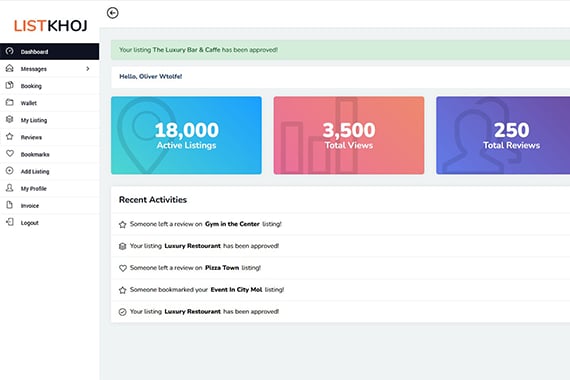Screen dimensions: 570x380
Task: Select the Dashboard menu item
Action: [x=49, y=52]
